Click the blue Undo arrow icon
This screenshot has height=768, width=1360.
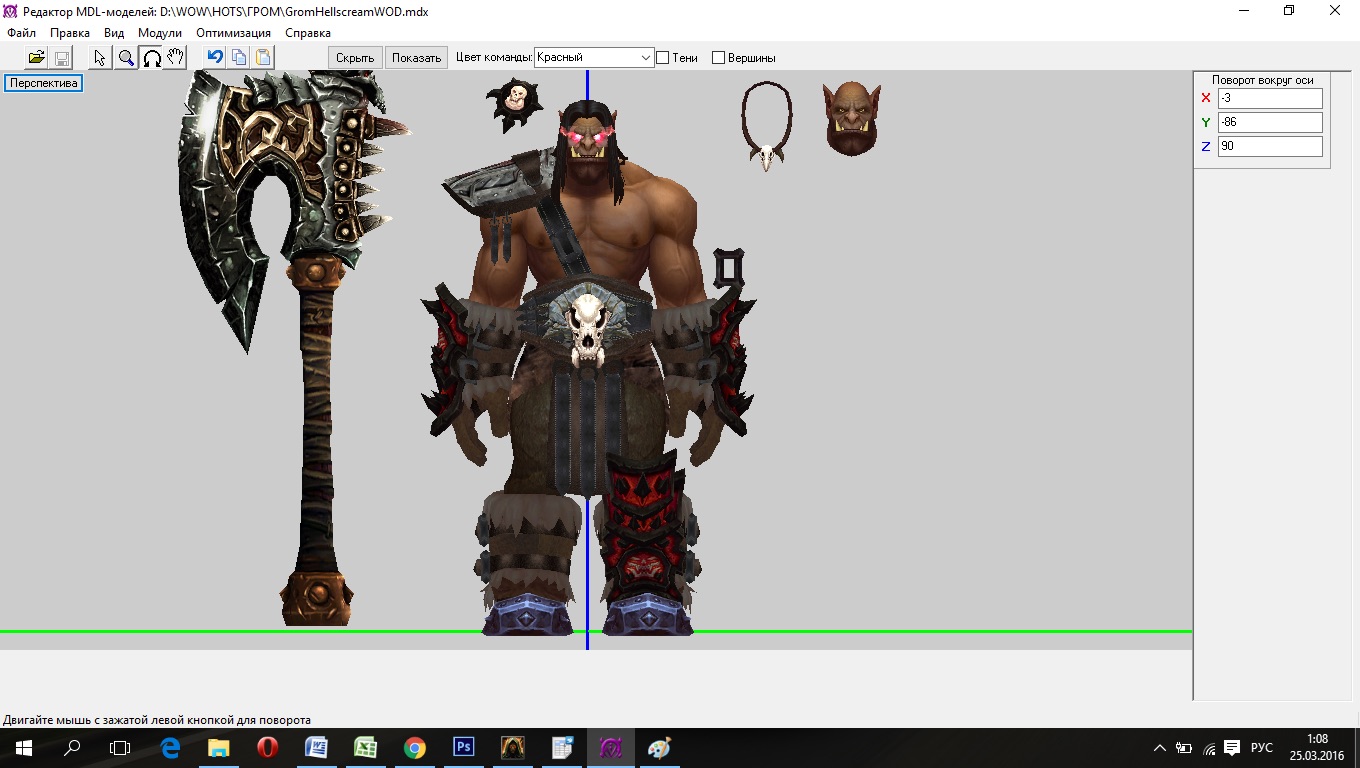point(214,57)
